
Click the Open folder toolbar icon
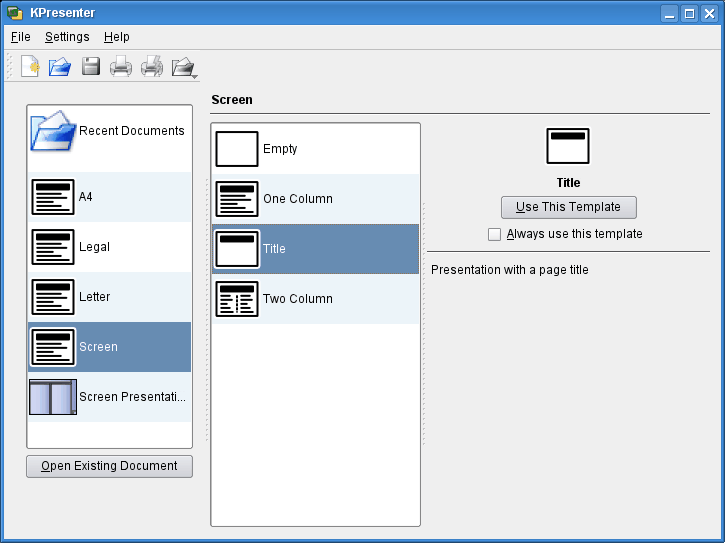point(60,67)
